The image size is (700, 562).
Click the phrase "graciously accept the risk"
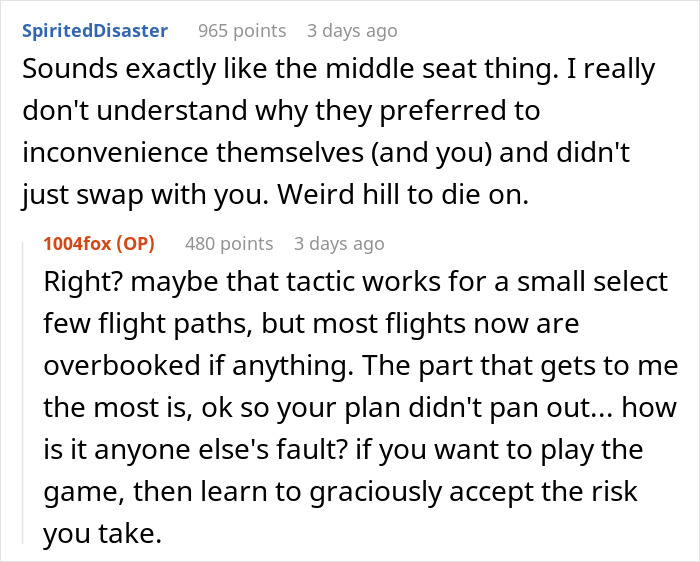pyautogui.click(x=474, y=492)
